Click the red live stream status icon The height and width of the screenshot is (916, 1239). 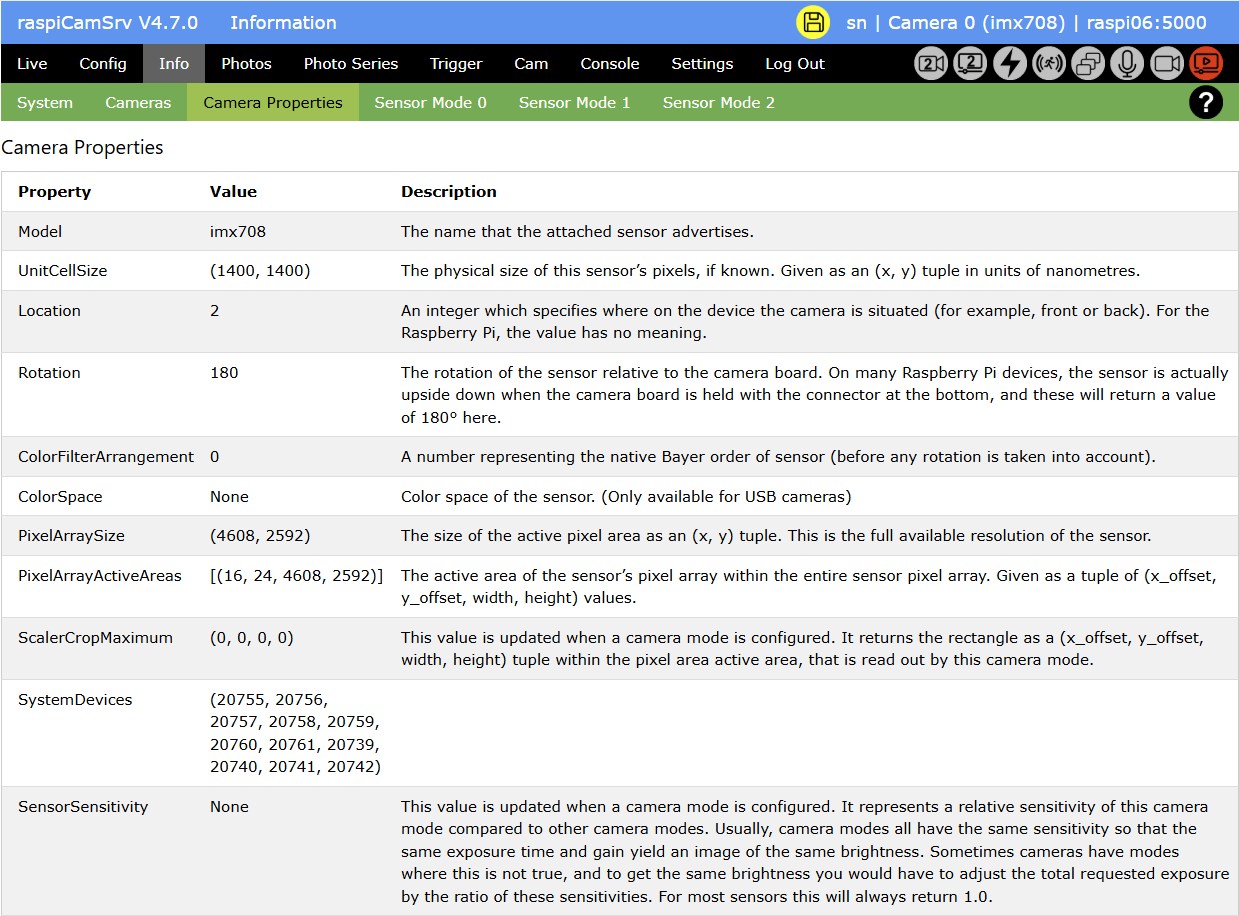1205,64
